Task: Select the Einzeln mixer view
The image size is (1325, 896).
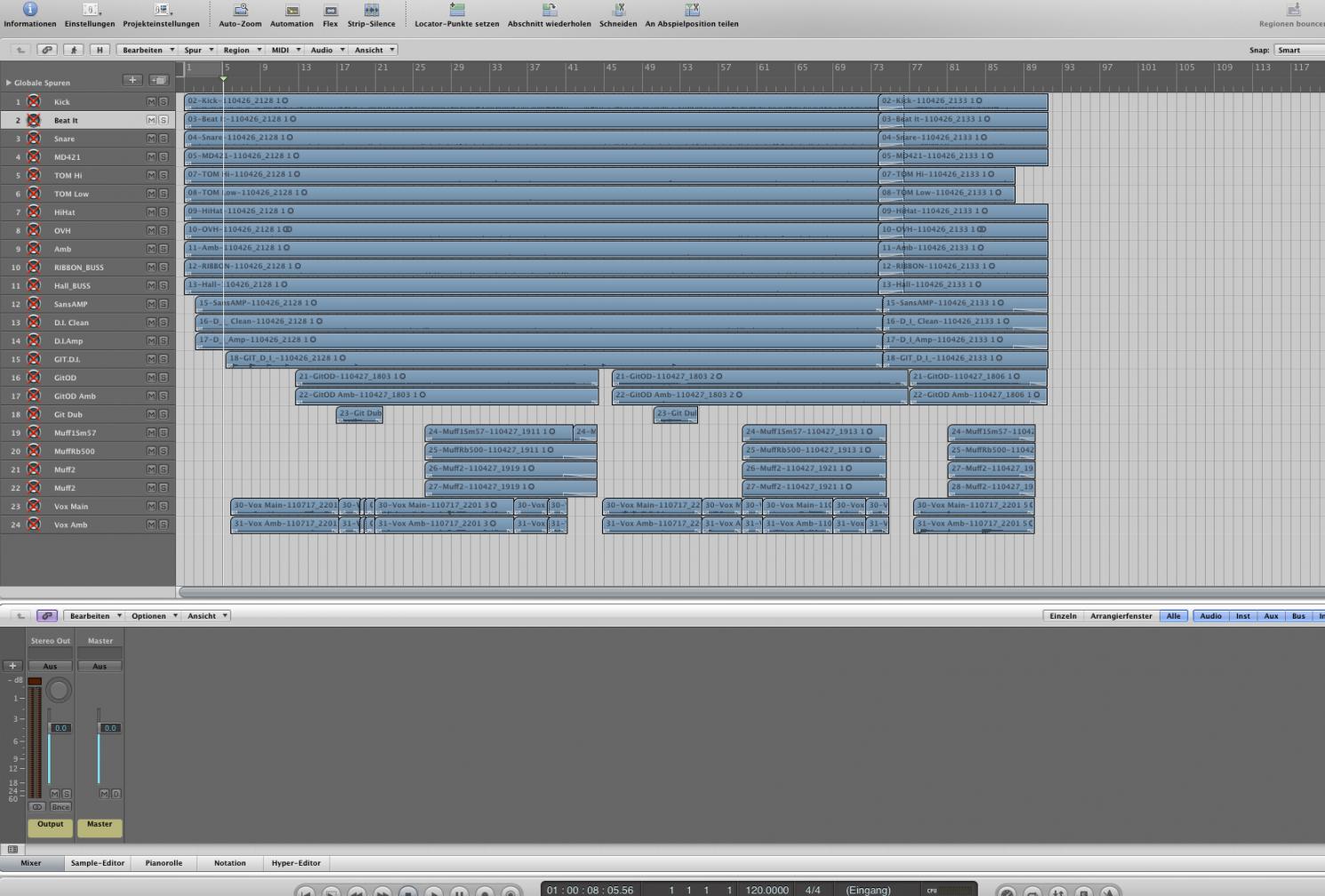Action: click(x=1063, y=615)
